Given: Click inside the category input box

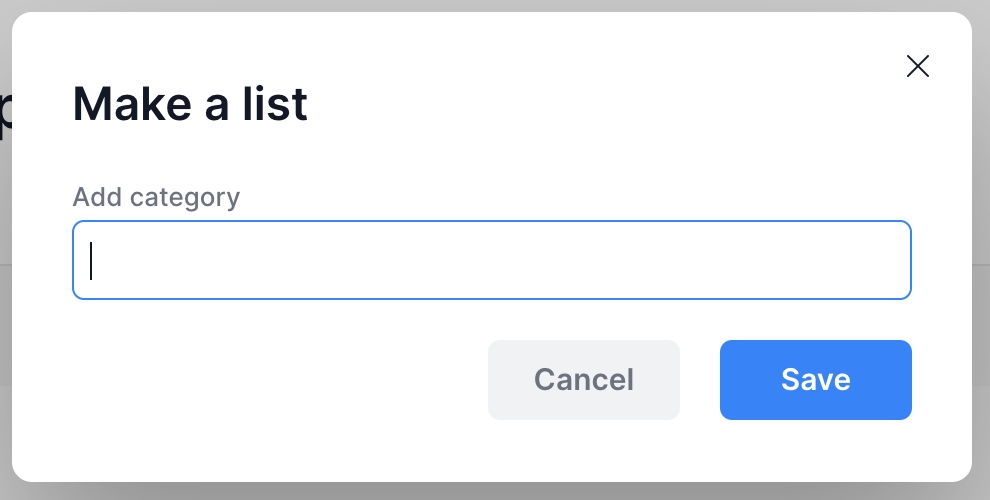Looking at the screenshot, I should (x=491, y=260).
